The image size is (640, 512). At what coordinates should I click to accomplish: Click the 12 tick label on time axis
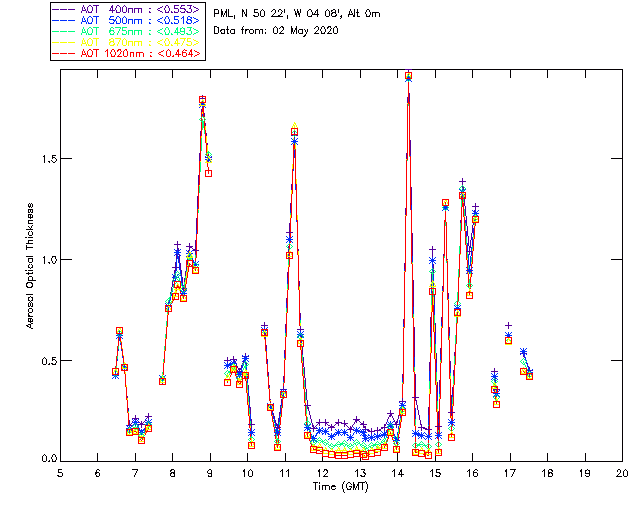pos(322,473)
